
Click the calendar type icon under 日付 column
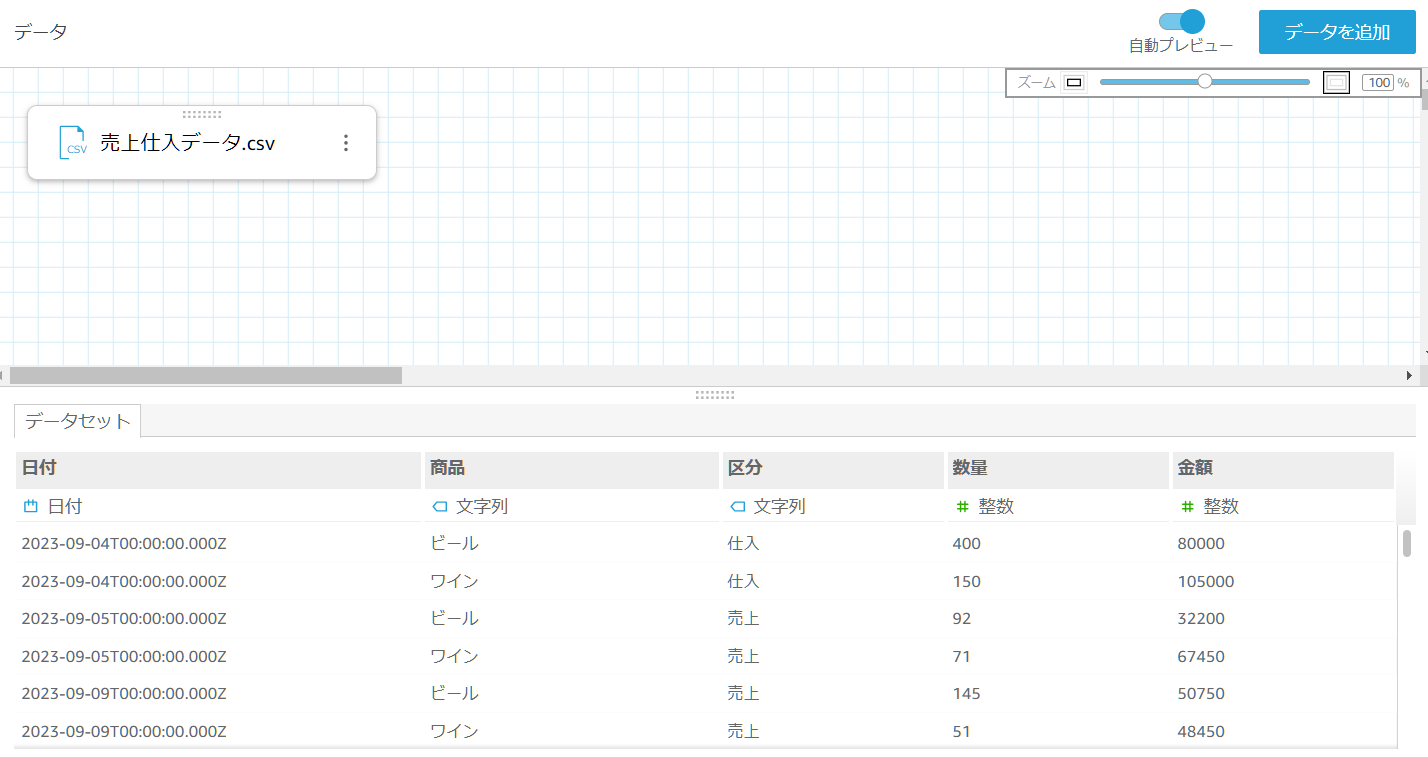30,507
